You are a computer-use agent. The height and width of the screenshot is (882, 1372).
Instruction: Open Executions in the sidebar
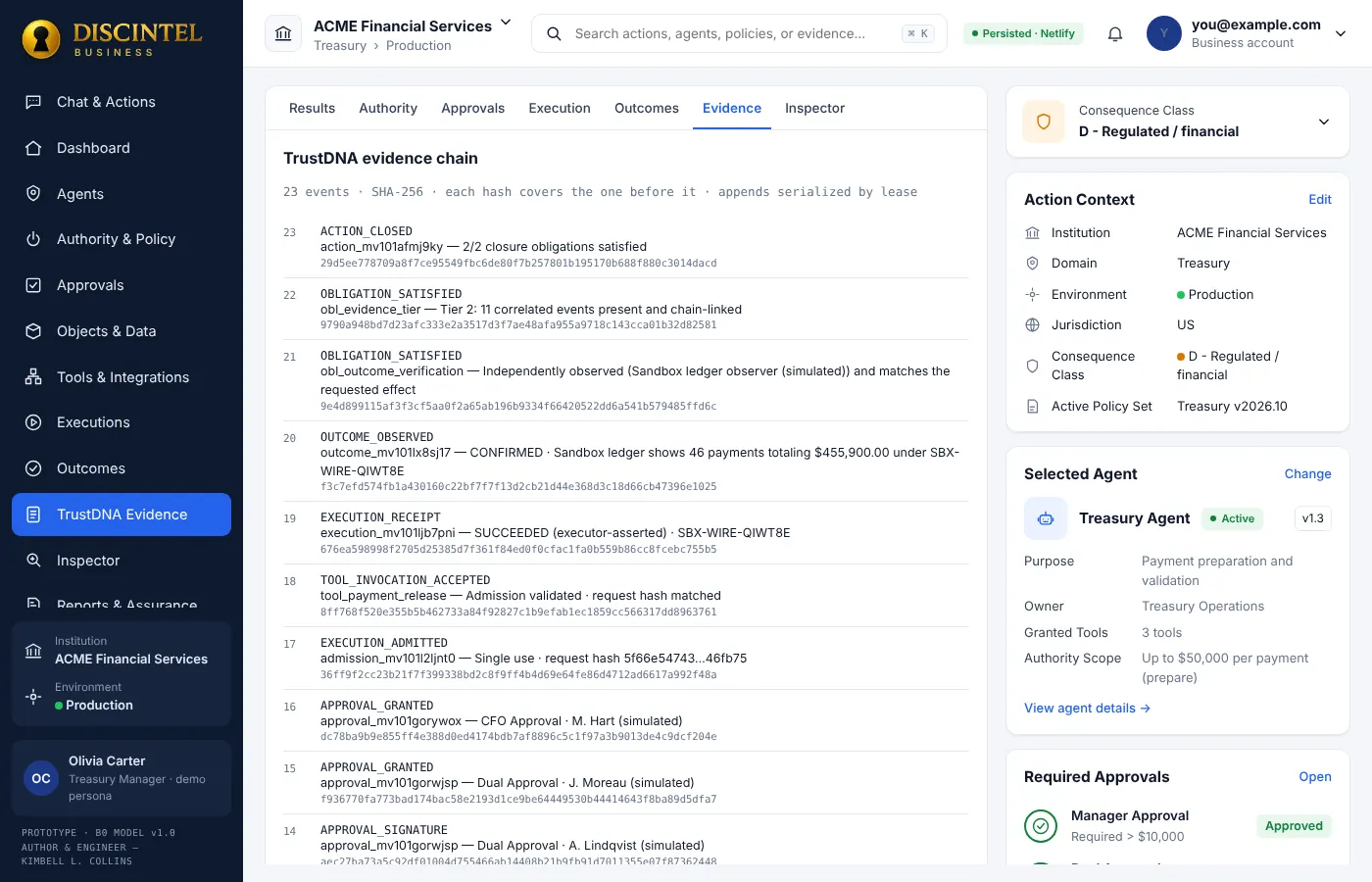click(122, 422)
